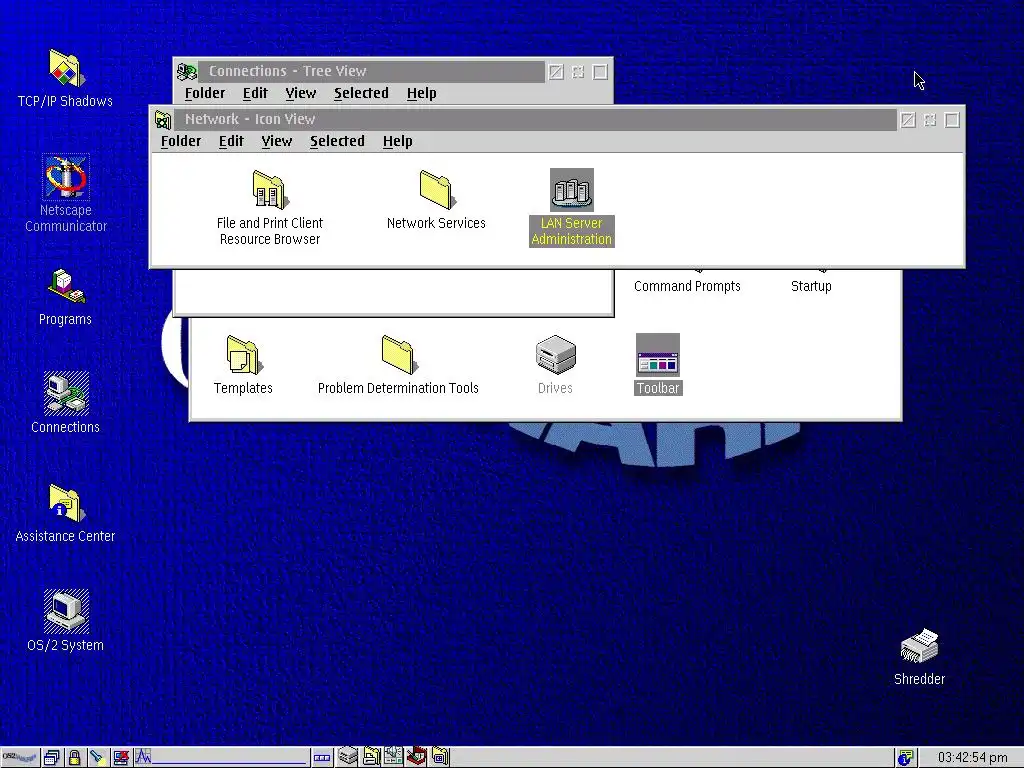The height and width of the screenshot is (768, 1024).
Task: Open Edit menu in the Network window
Action: (x=231, y=141)
